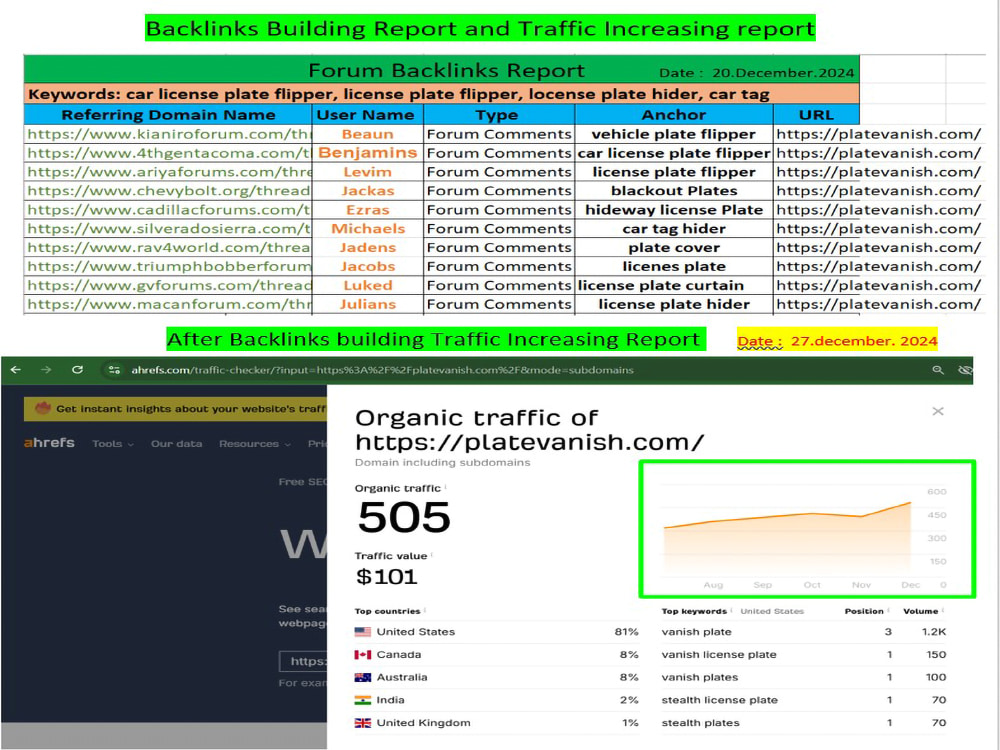The height and width of the screenshot is (750, 1000).
Task: Click the ahrefs logo
Action: pos(49,443)
